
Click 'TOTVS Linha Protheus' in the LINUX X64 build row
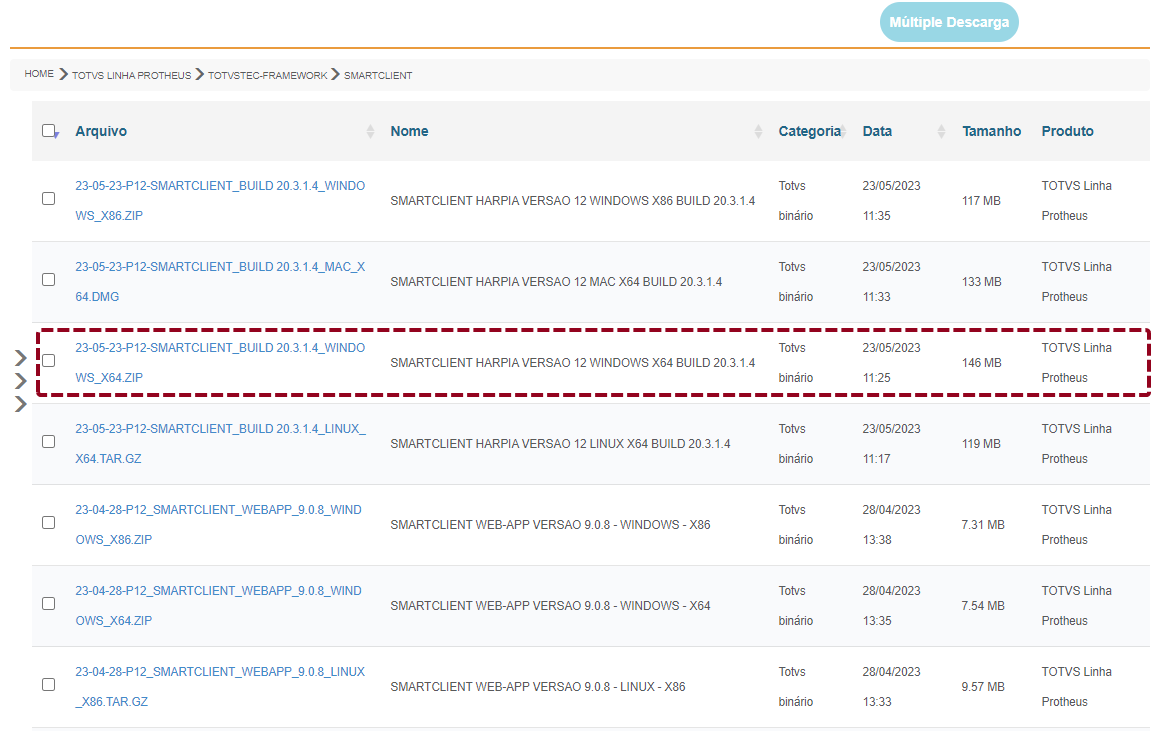[x=1076, y=443]
